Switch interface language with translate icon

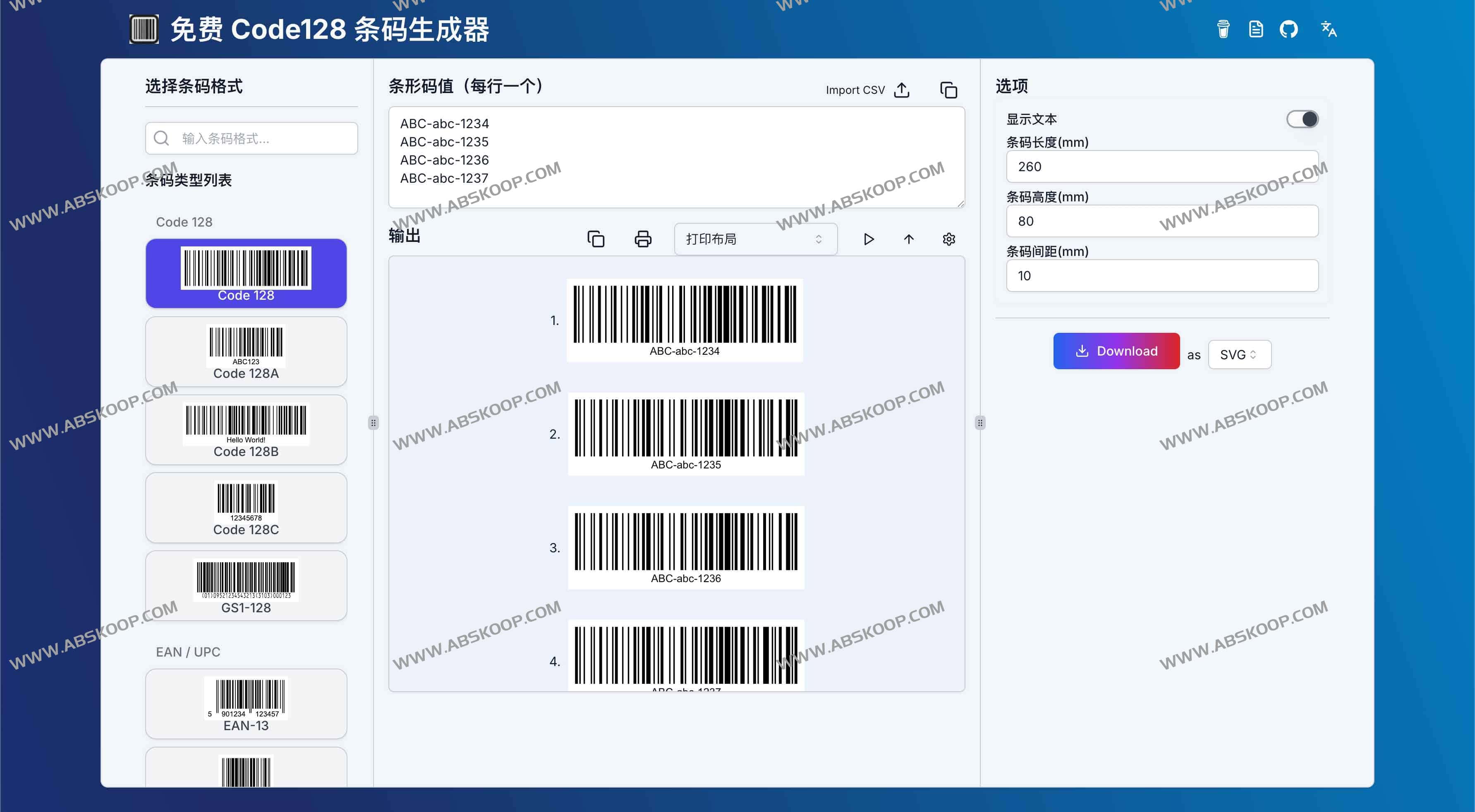(1329, 29)
